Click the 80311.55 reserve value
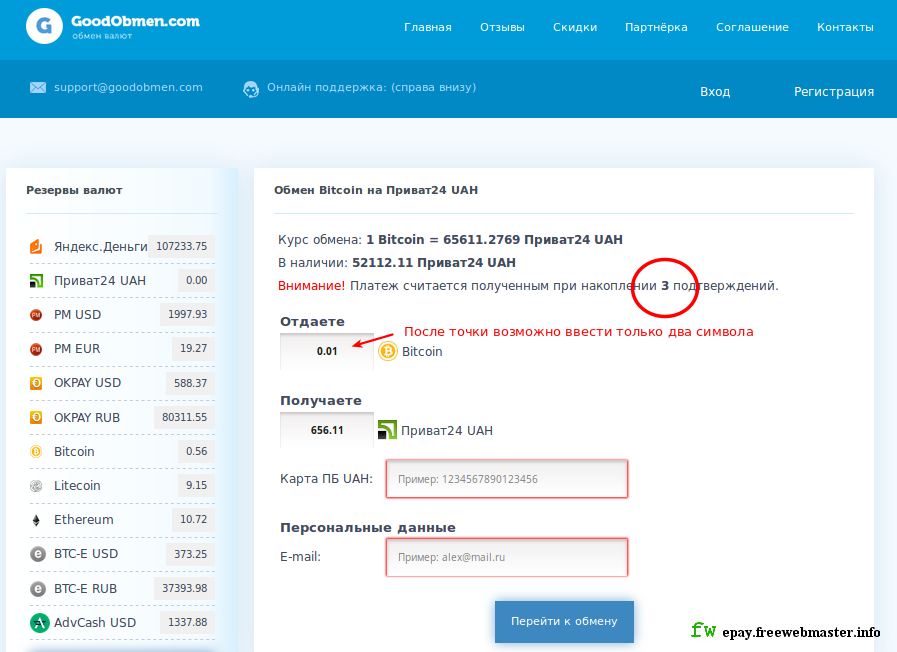The height and width of the screenshot is (652, 897). [x=184, y=418]
